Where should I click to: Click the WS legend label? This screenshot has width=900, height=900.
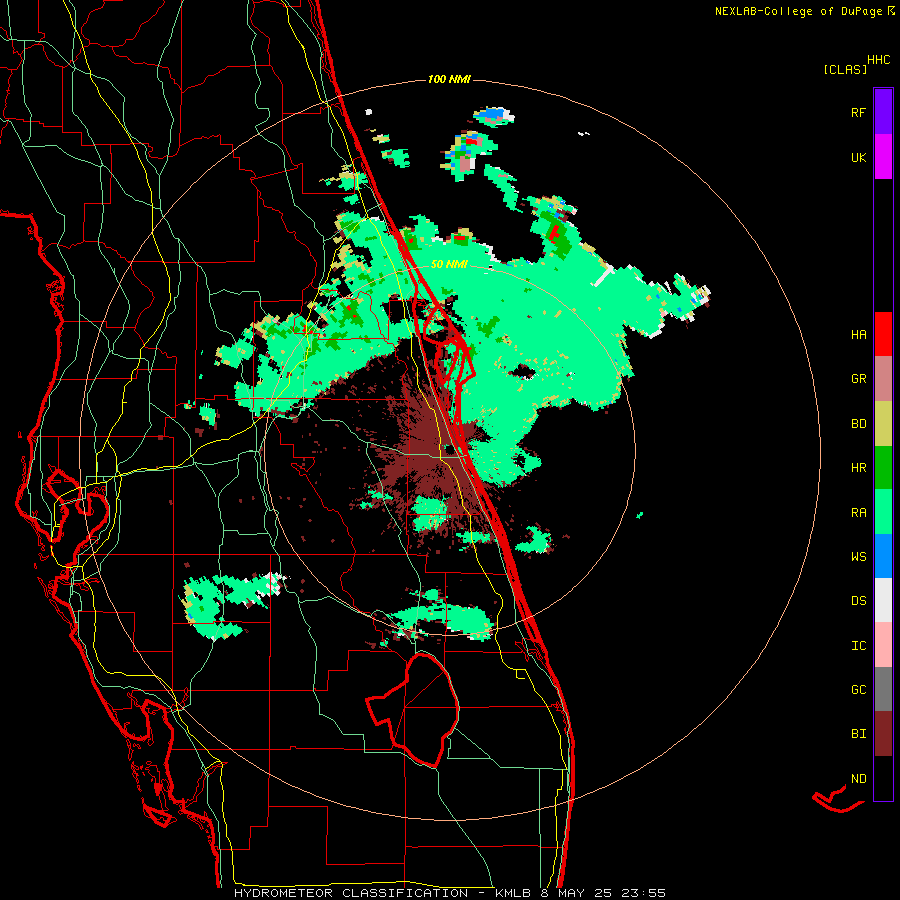pos(858,556)
